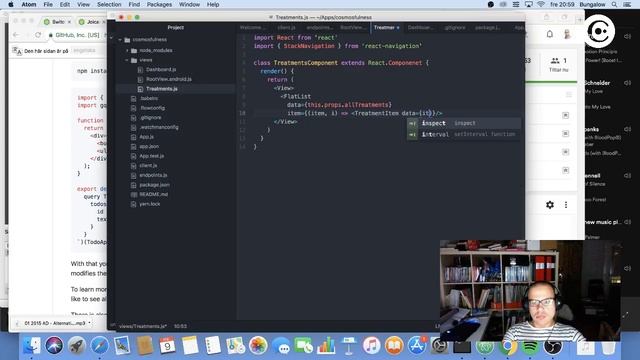This screenshot has height=360, width=640.
Task: Go back in the browser window
Action: click(16, 35)
